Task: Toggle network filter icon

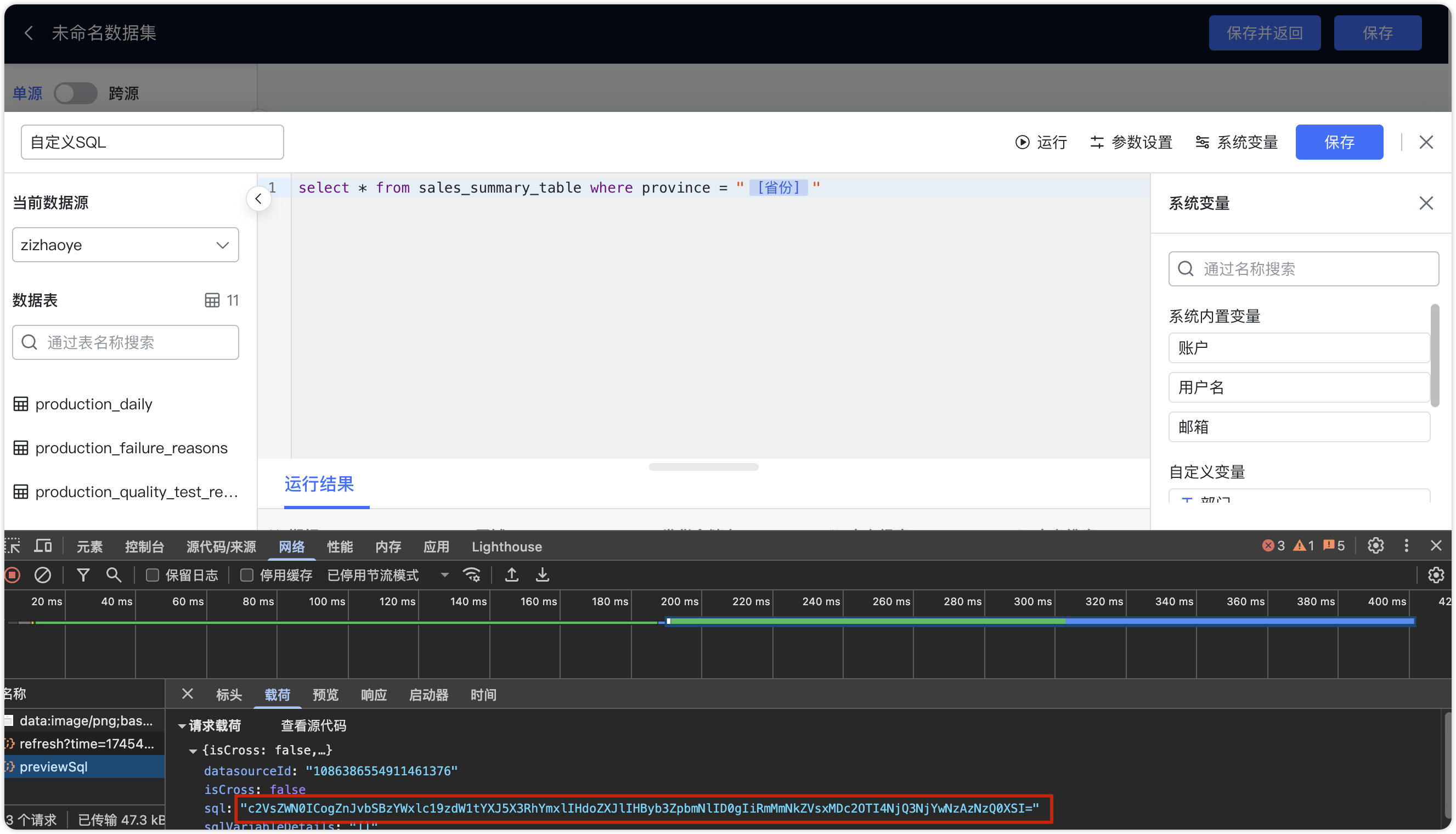Action: pyautogui.click(x=83, y=574)
